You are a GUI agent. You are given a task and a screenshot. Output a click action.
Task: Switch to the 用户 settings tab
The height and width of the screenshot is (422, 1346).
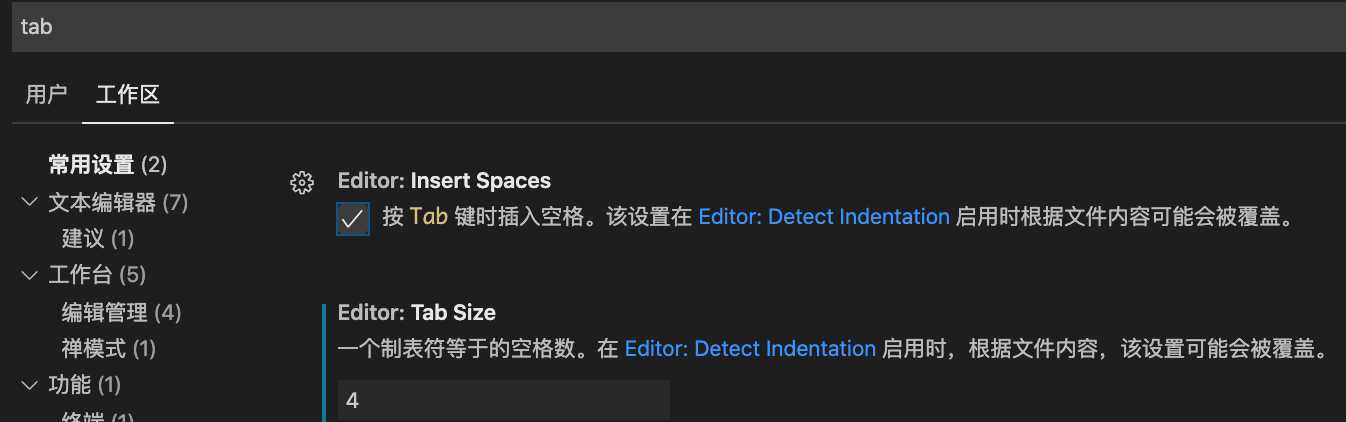pos(46,95)
